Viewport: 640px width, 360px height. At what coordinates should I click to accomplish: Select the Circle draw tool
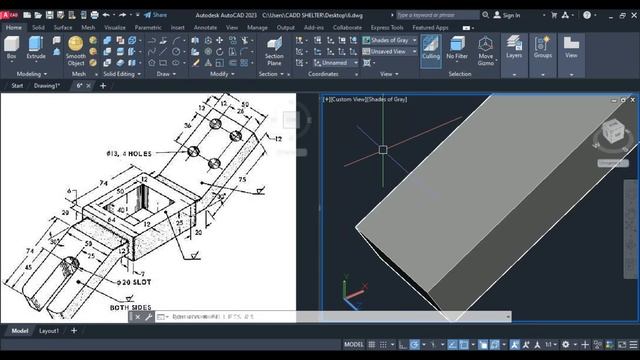tap(176, 51)
